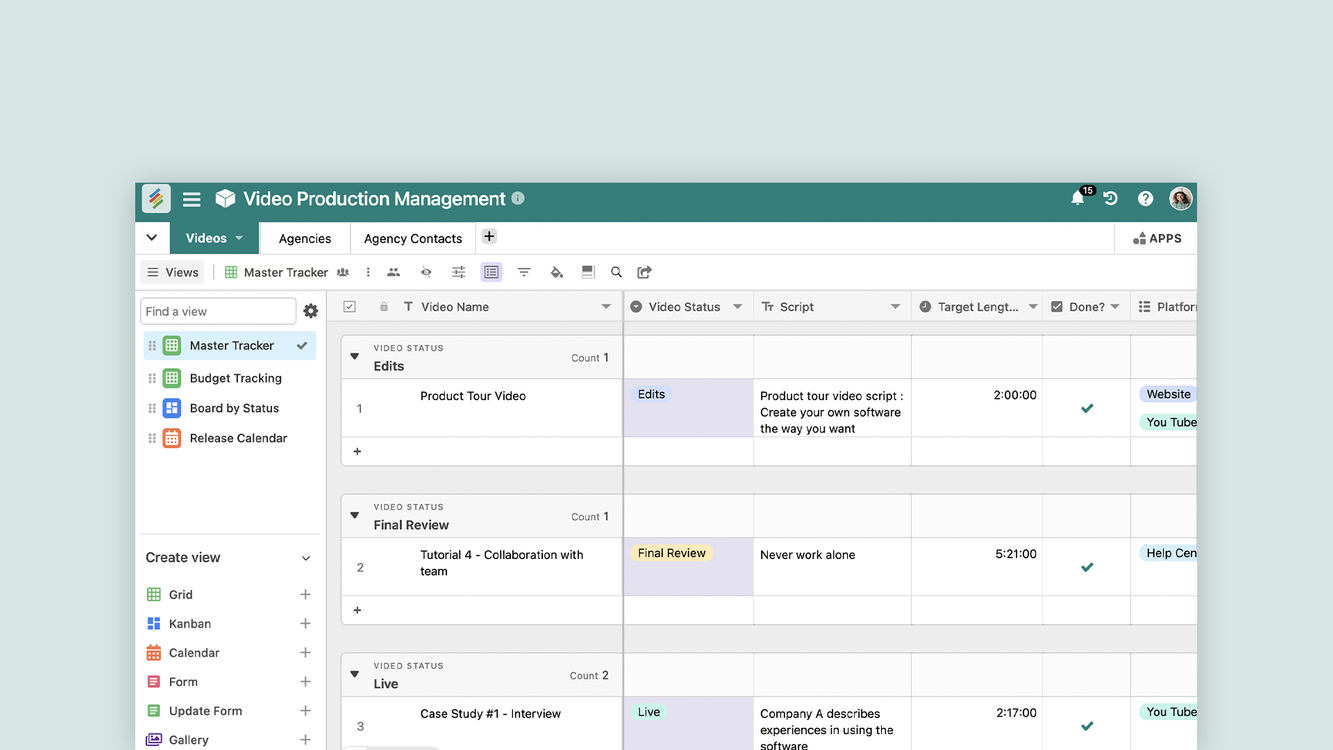Open the row color paint bucket icon
The height and width of the screenshot is (750, 1333).
[557, 272]
